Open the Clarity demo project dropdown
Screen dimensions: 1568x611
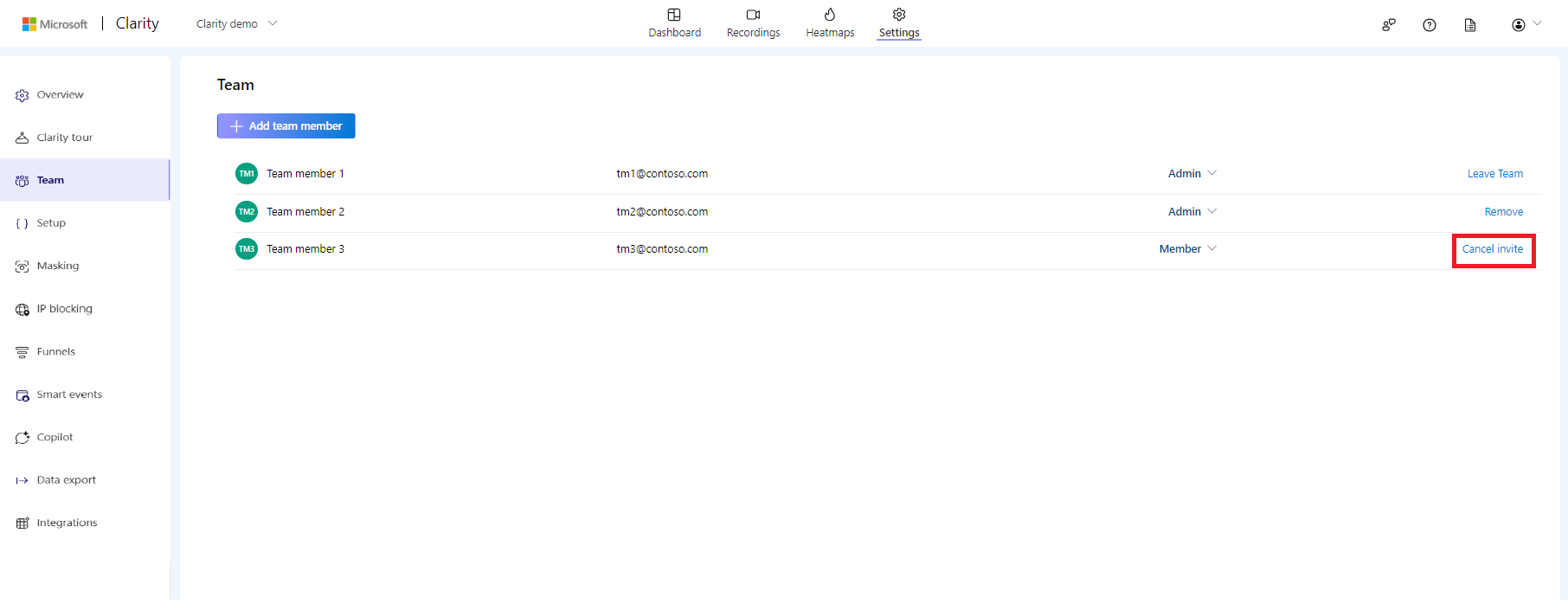pyautogui.click(x=236, y=23)
